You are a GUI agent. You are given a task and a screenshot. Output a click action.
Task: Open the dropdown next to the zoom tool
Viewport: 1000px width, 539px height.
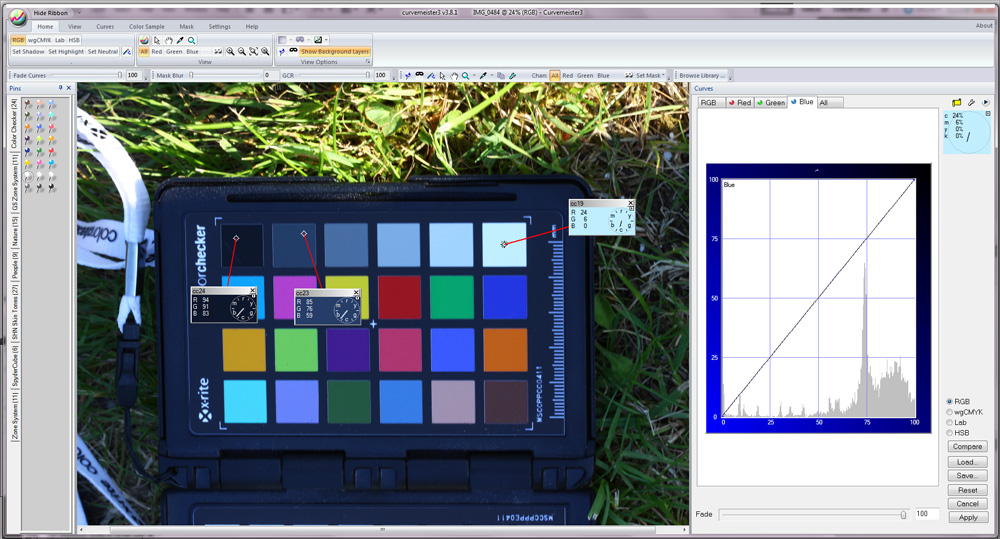(474, 75)
